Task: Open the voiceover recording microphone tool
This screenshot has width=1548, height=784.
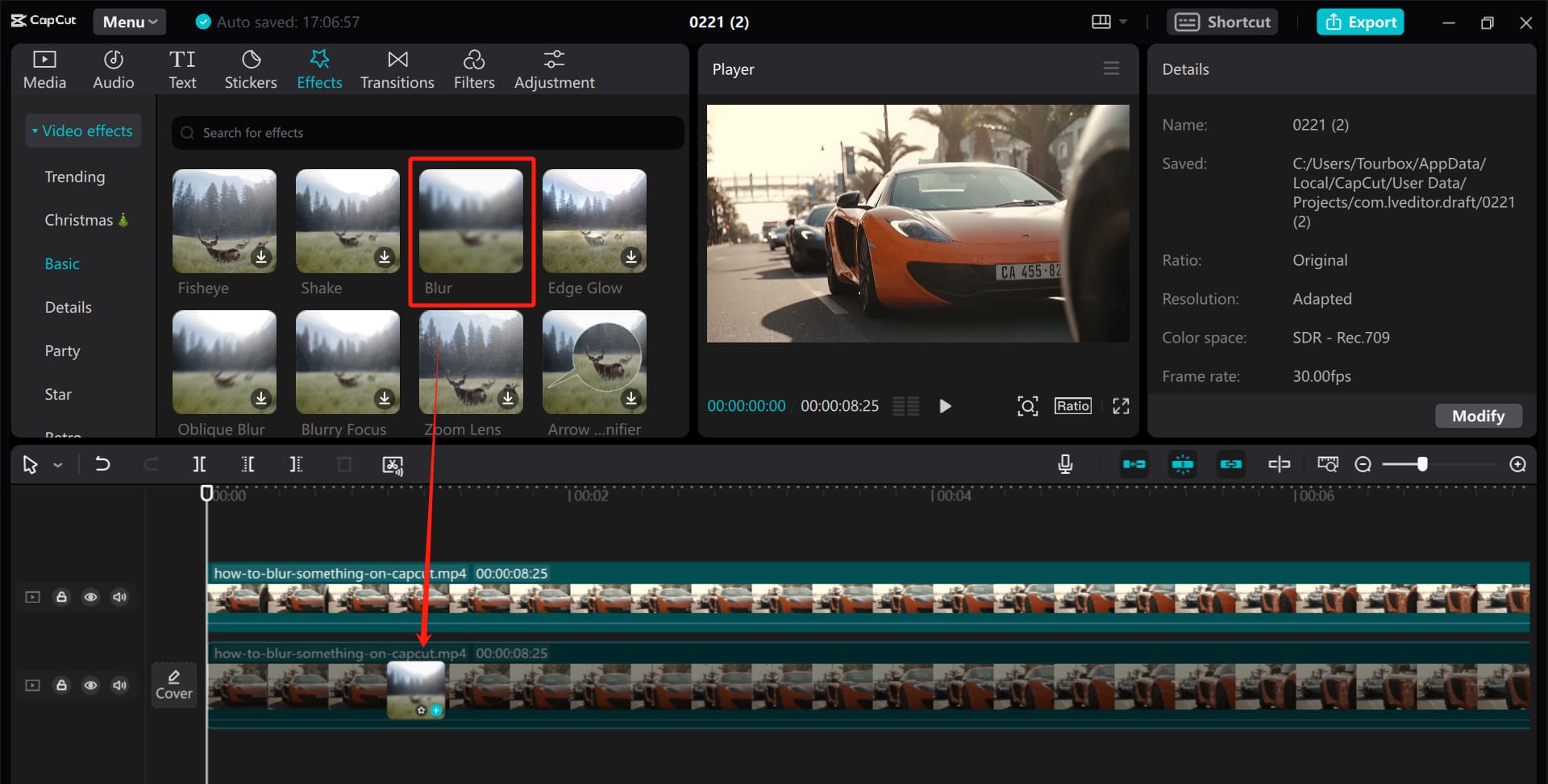Action: 1065,464
